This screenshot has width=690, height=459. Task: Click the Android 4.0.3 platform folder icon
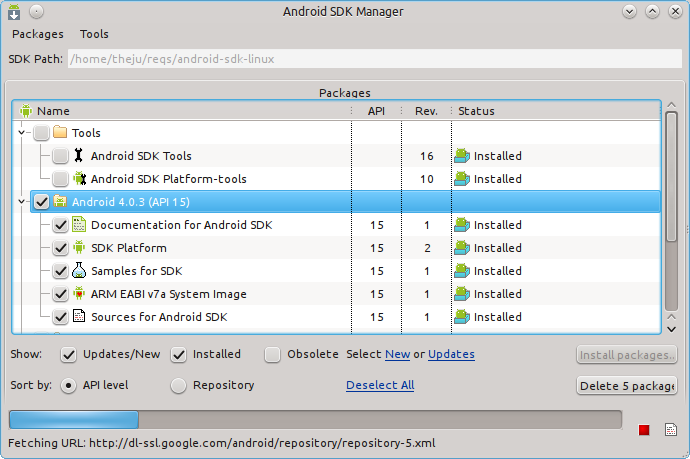(x=60, y=201)
